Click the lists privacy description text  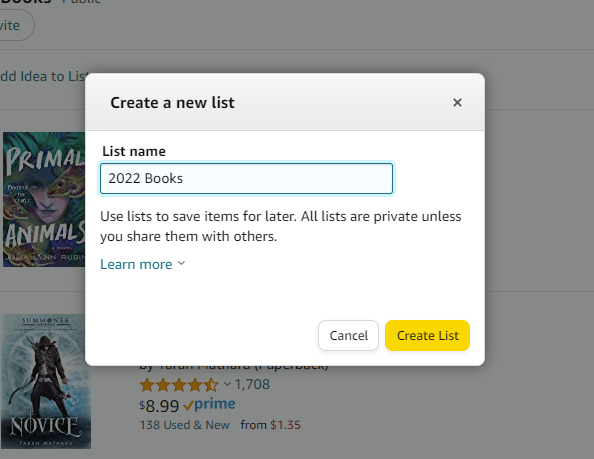[281, 226]
